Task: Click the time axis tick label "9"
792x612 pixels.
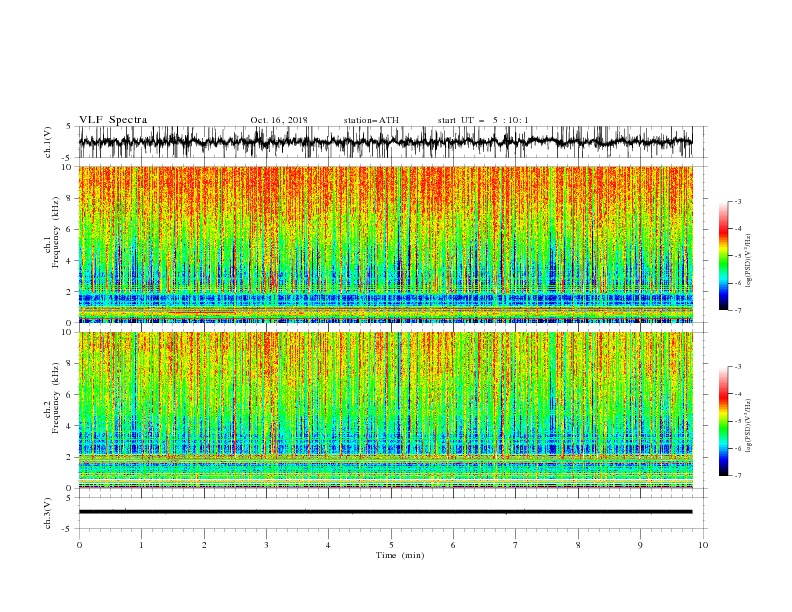Action: click(x=640, y=545)
